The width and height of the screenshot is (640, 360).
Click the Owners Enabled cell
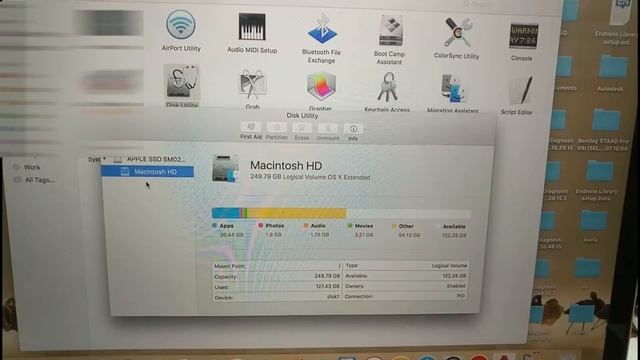click(x=405, y=286)
